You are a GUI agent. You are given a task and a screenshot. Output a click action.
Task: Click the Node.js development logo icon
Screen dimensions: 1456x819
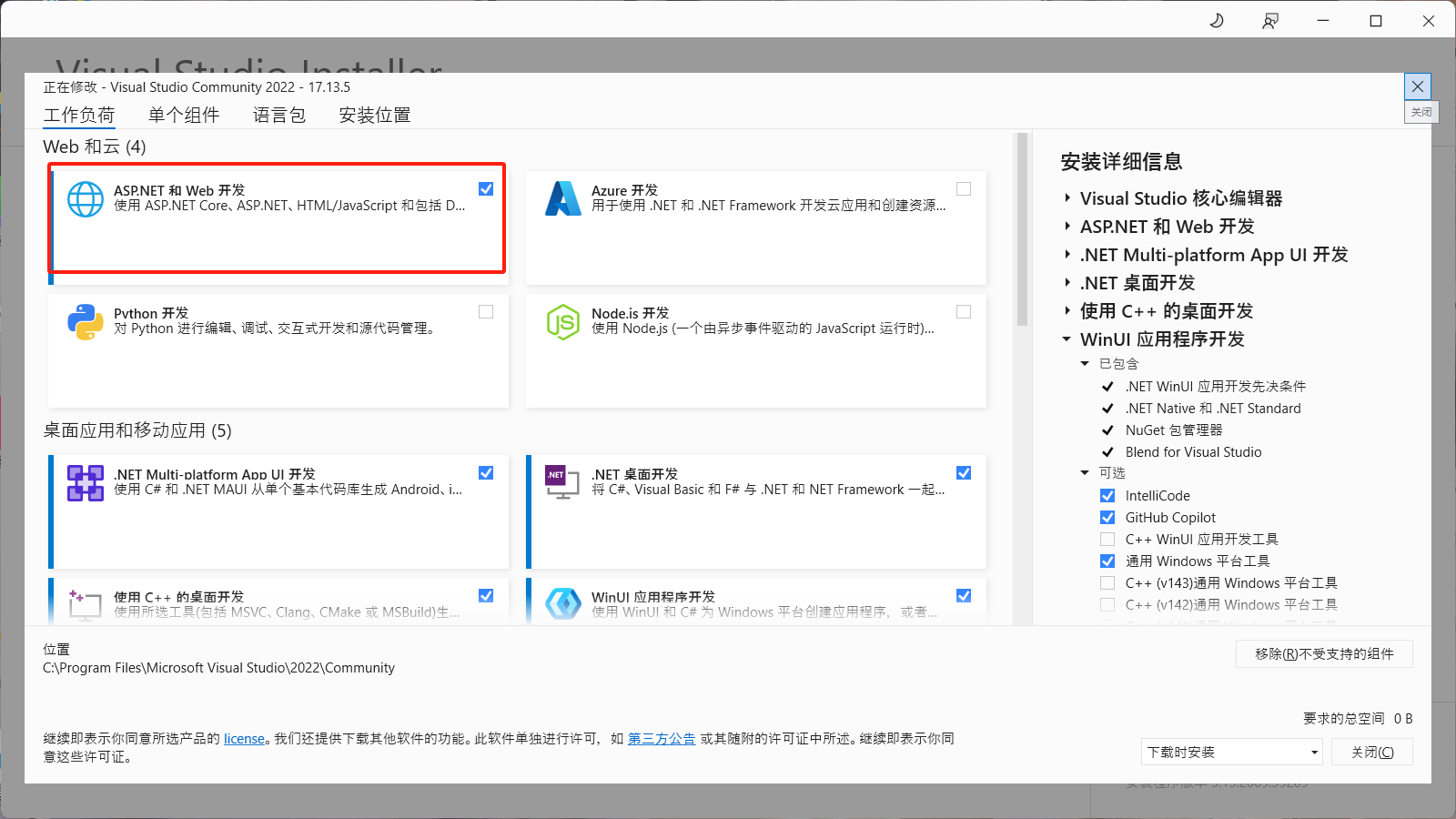(563, 322)
